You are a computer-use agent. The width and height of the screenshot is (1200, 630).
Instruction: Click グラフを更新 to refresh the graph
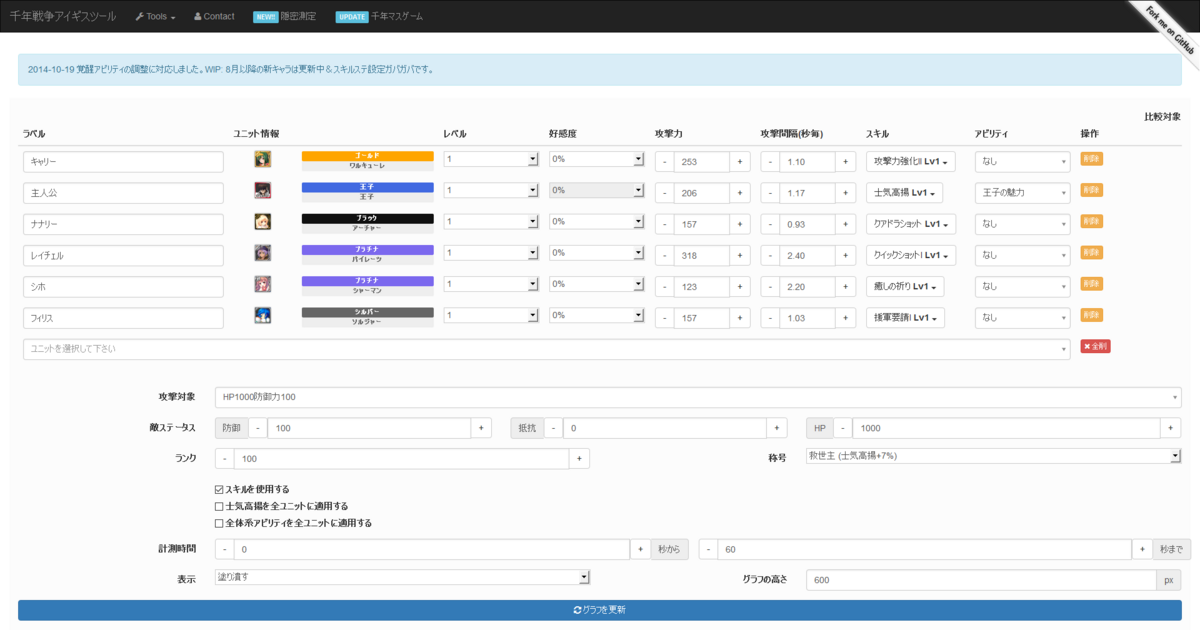(x=600, y=610)
